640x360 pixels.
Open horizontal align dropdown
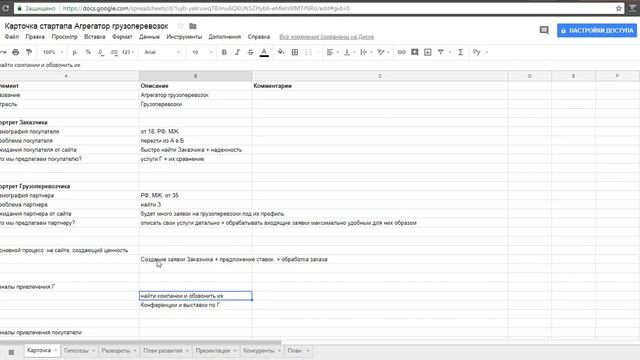pyautogui.click(x=333, y=52)
